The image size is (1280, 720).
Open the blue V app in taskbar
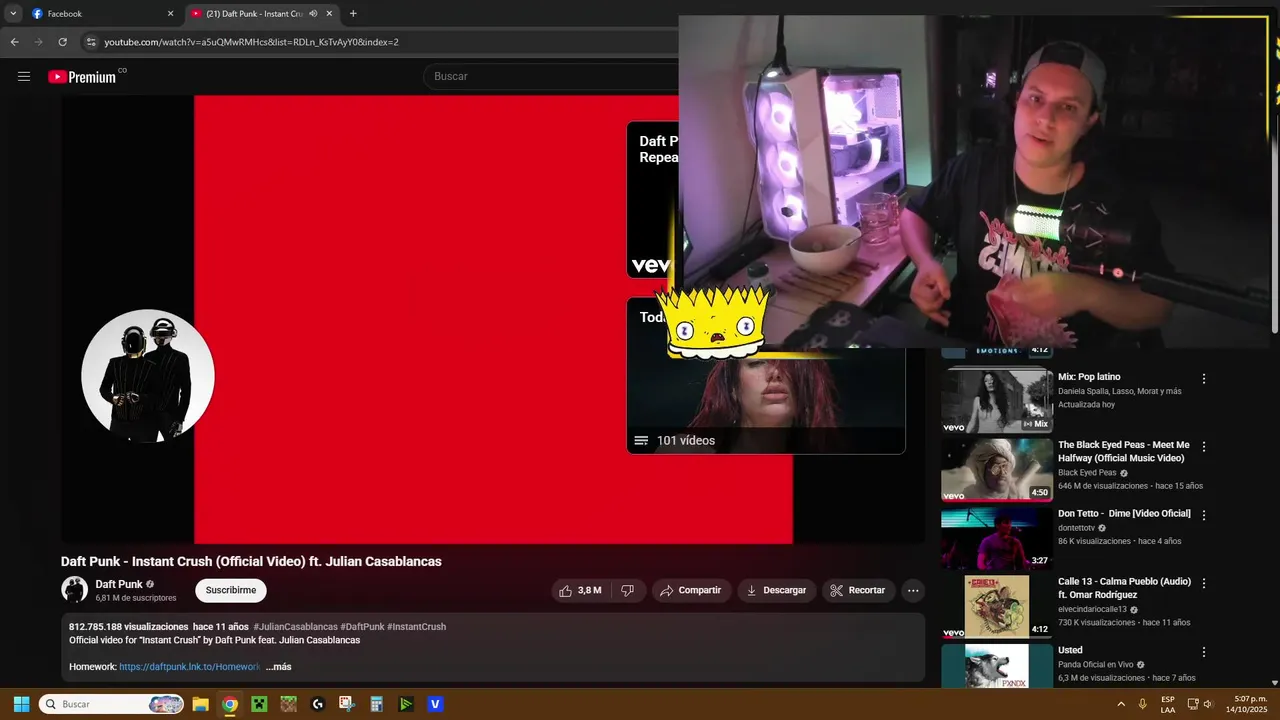[435, 704]
